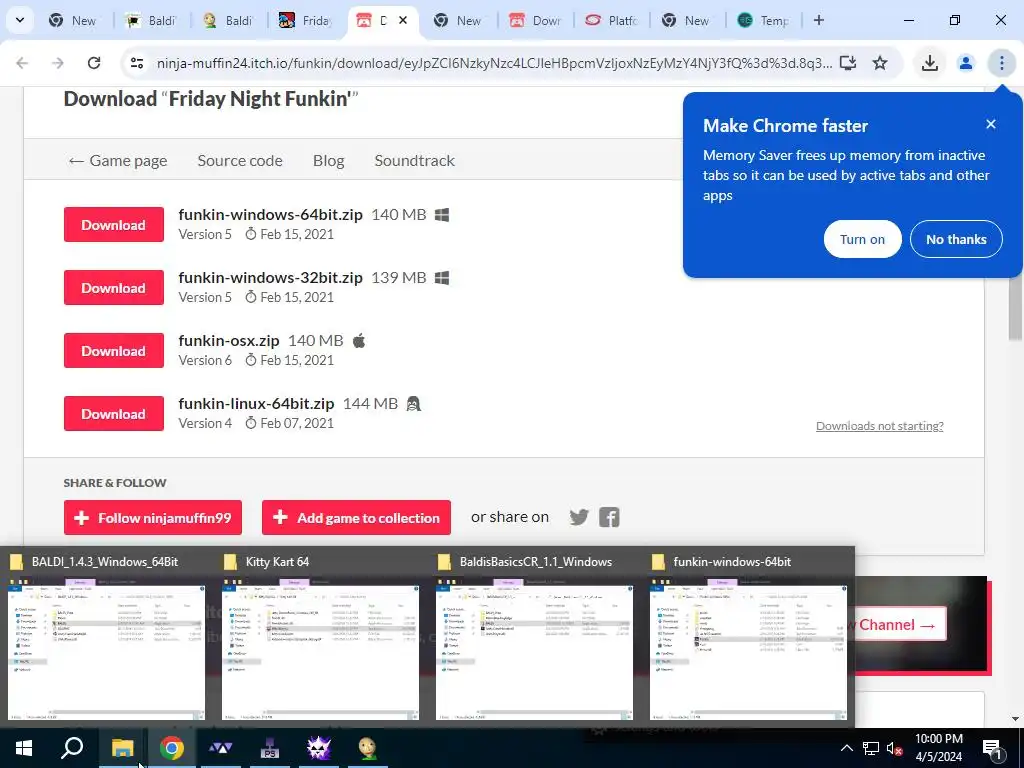Image resolution: width=1024 pixels, height=768 pixels.
Task: Open clock showing 10:00 PM
Action: pos(938,748)
